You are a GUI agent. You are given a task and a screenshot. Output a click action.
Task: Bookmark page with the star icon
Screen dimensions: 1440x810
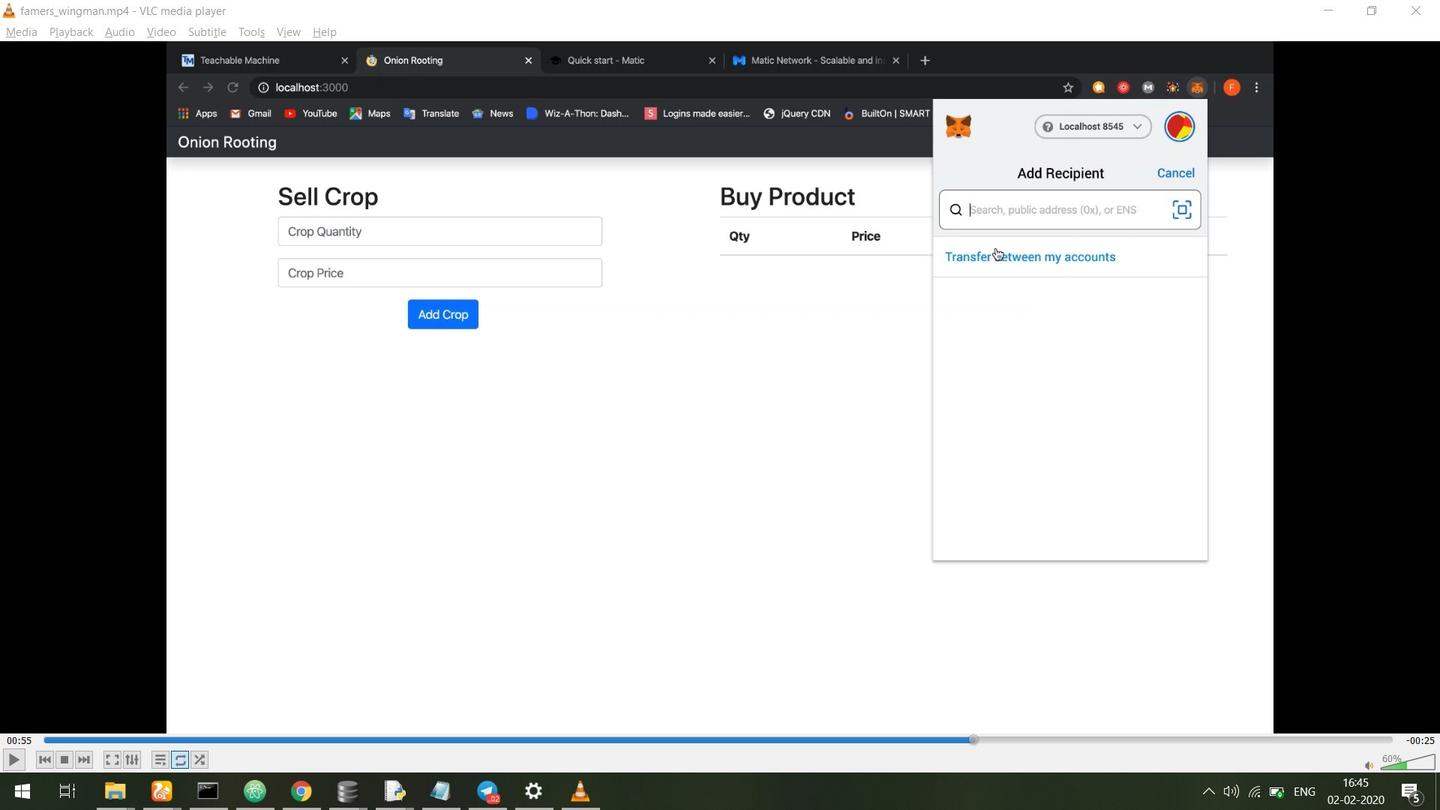coord(1068,88)
